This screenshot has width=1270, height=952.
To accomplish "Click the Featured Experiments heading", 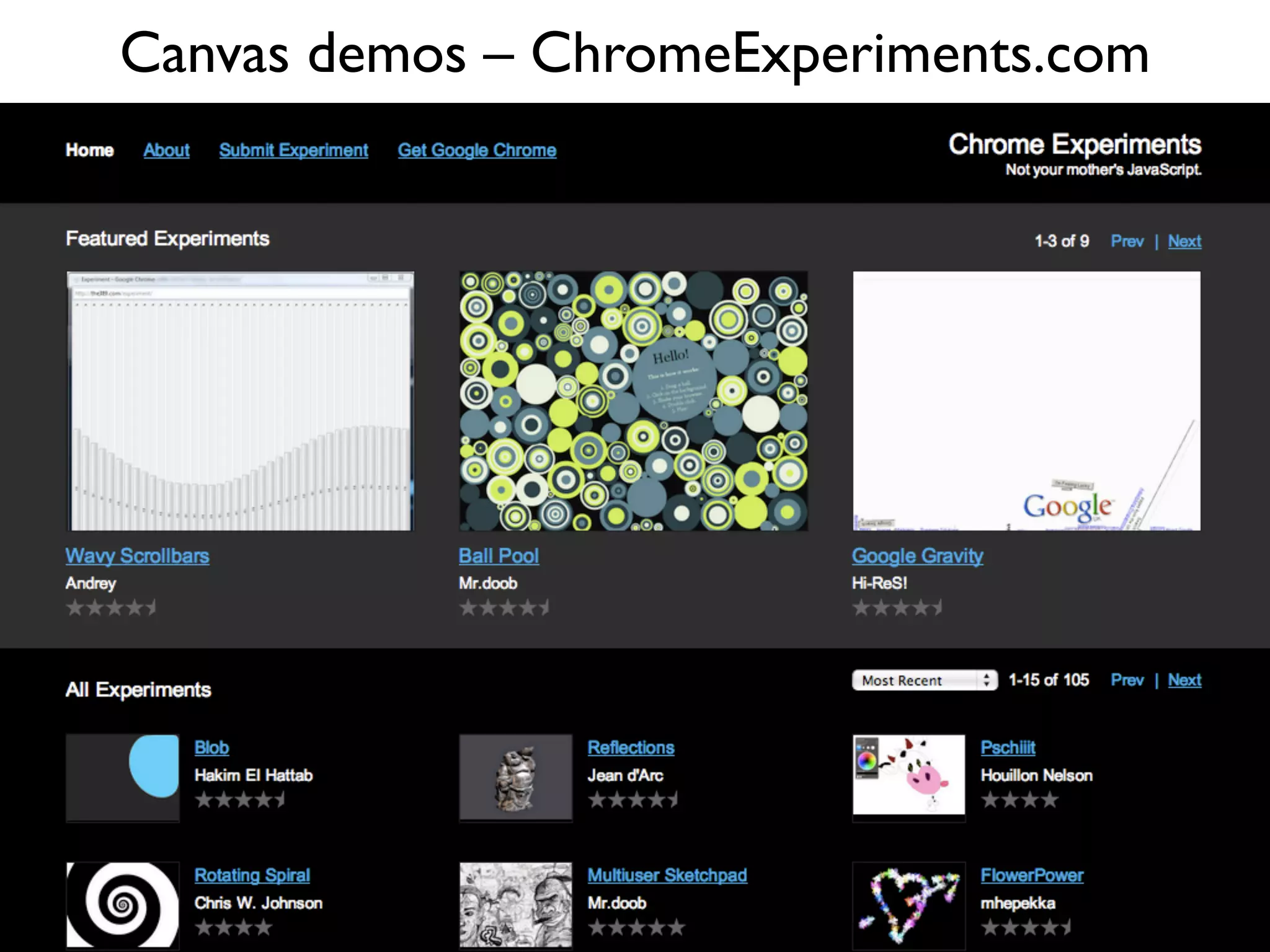I will 167,239.
